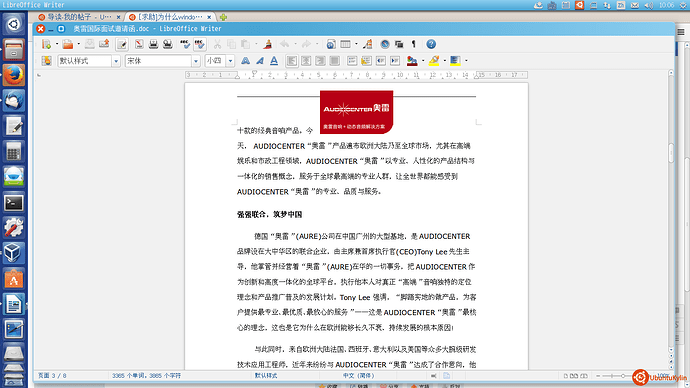
Task: Toggle Bullets list icon
Action: [x=366, y=61]
